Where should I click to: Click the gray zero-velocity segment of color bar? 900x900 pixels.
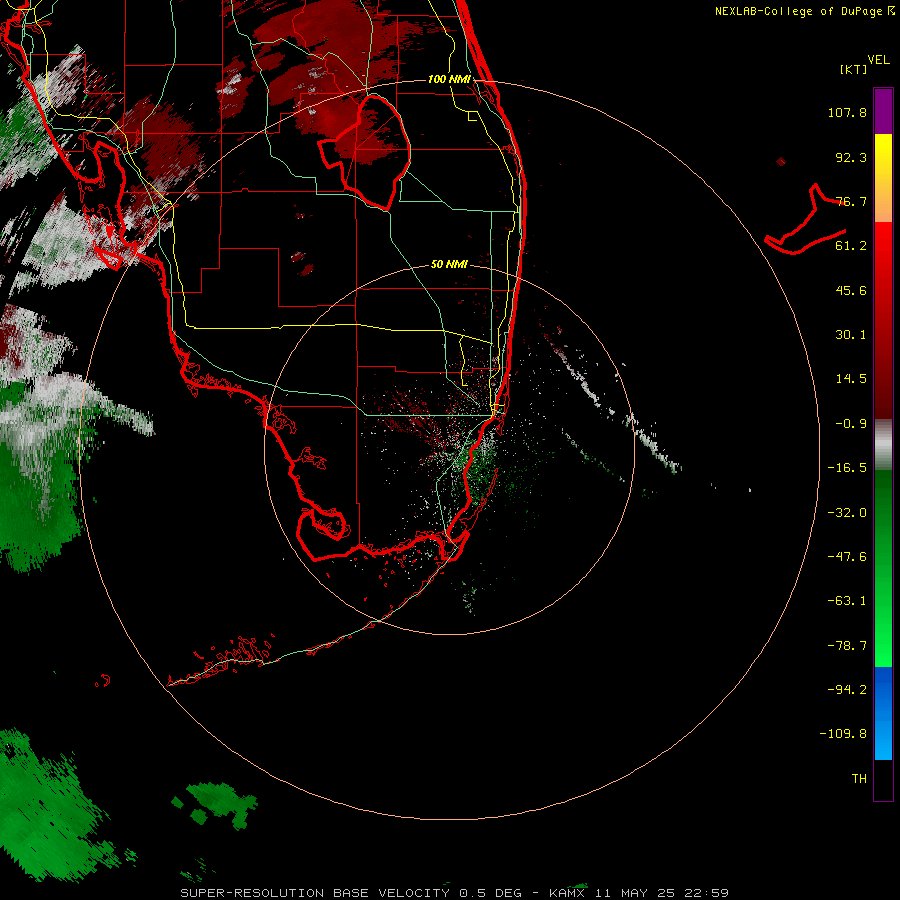tap(883, 445)
